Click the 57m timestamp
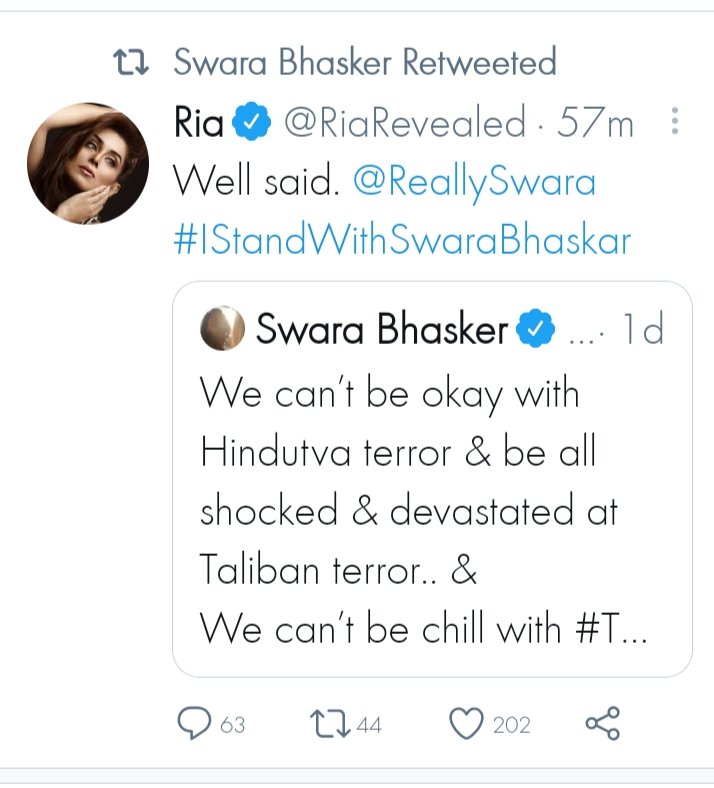Image resolution: width=714 pixels, height=788 pixels. pos(596,124)
